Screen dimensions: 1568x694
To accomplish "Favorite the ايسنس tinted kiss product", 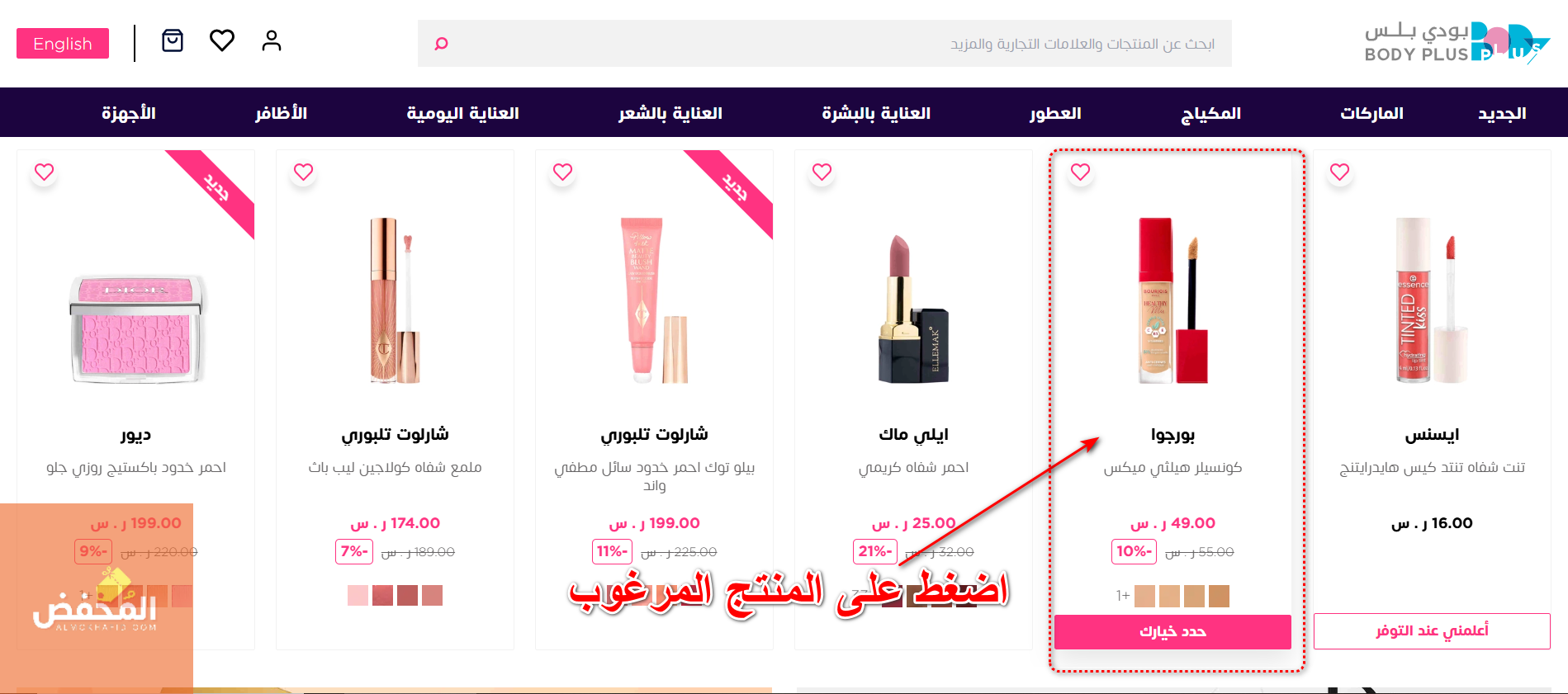I will [1339, 172].
